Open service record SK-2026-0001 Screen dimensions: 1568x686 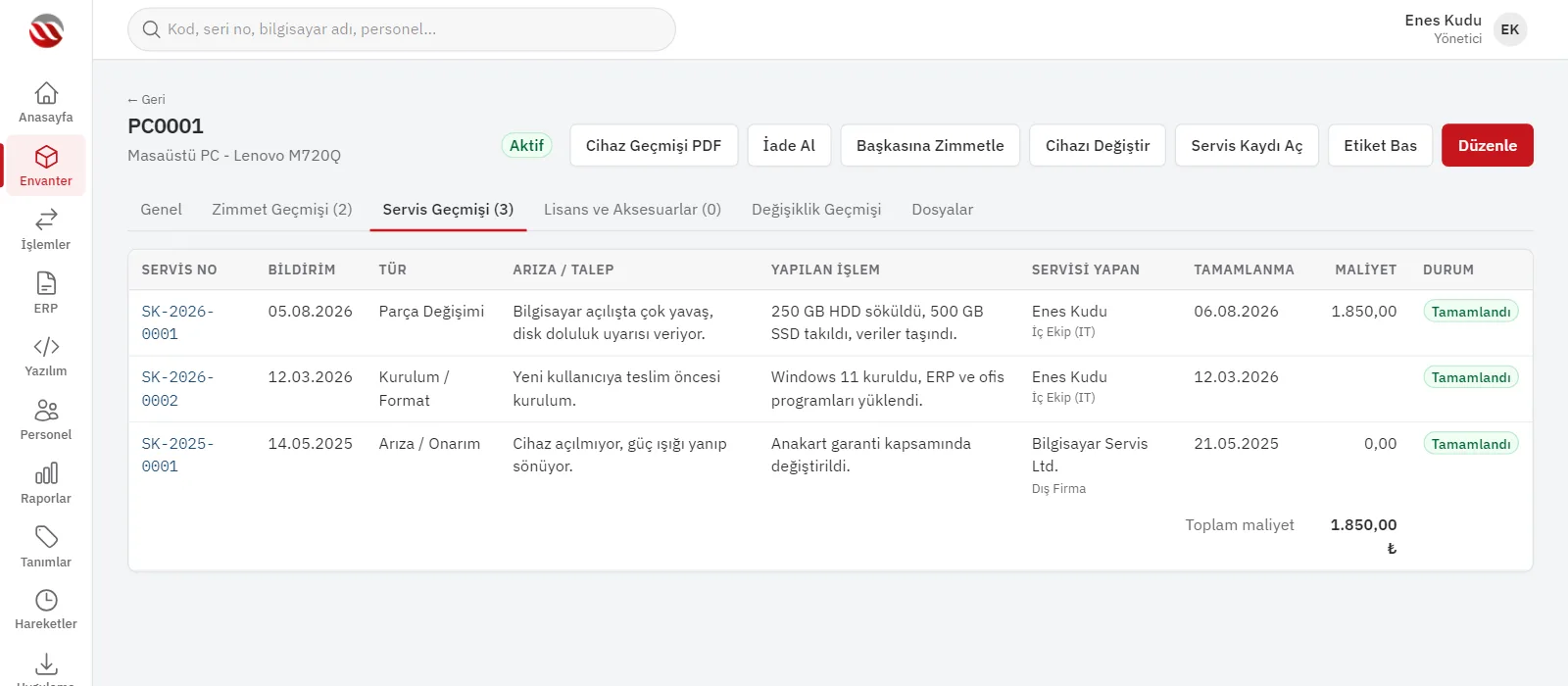click(177, 322)
